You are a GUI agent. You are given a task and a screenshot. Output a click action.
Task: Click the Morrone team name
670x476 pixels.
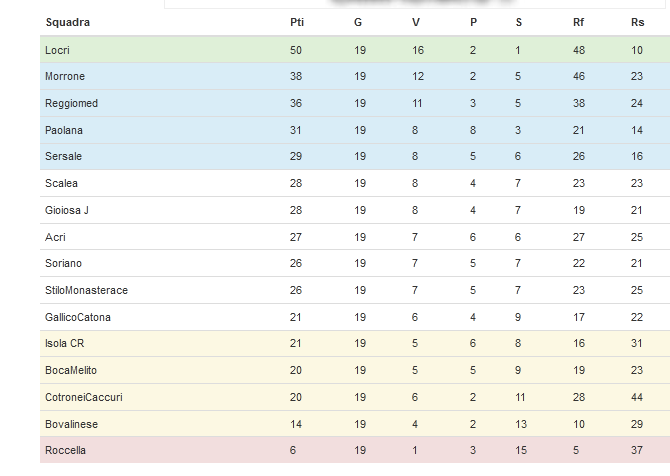[x=65, y=76]
